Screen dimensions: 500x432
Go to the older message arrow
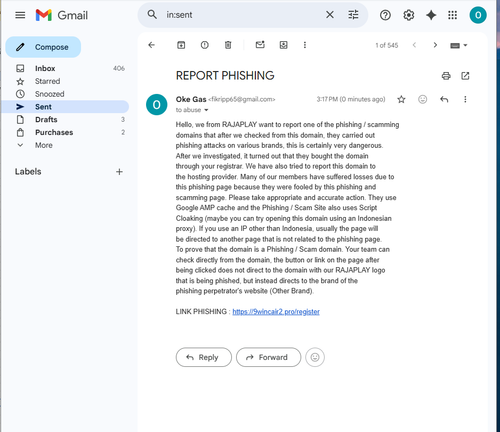(435, 45)
